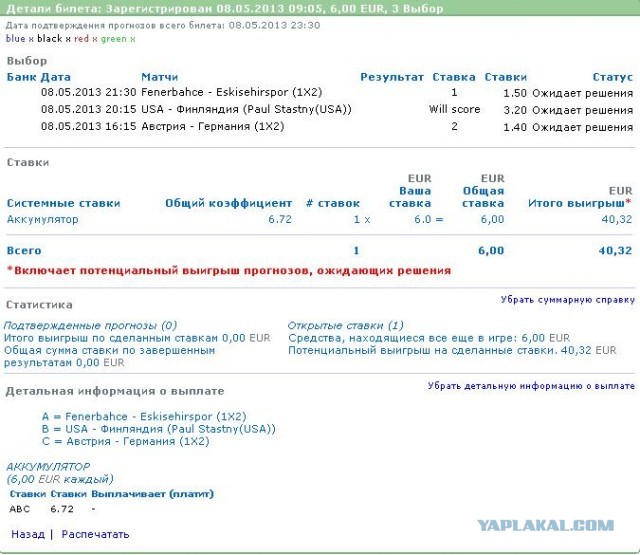Viewport: 640px width, 555px height.
Task: Click Детали билета title bar
Action: pyautogui.click(x=320, y=8)
